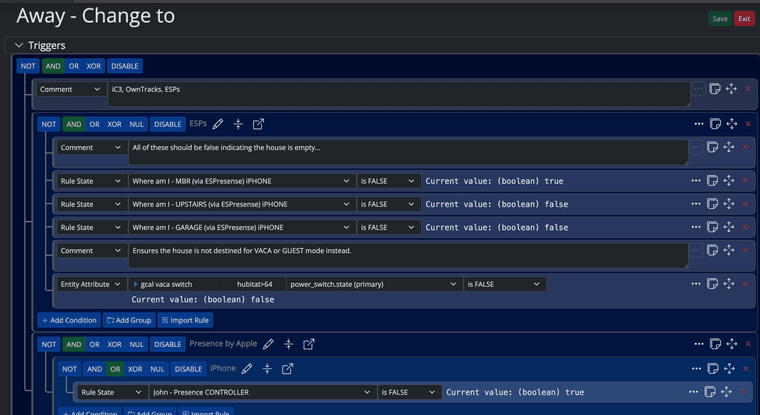Change is FALSE operator on gcal vaca row
The height and width of the screenshot is (415, 760).
tap(505, 284)
